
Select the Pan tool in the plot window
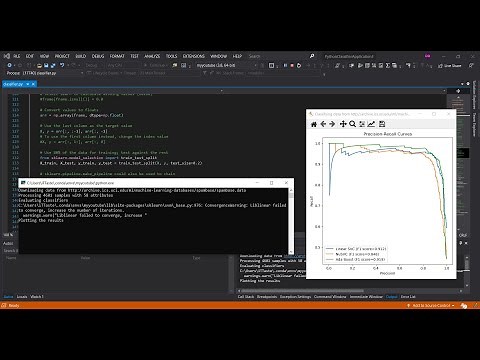click(x=343, y=124)
